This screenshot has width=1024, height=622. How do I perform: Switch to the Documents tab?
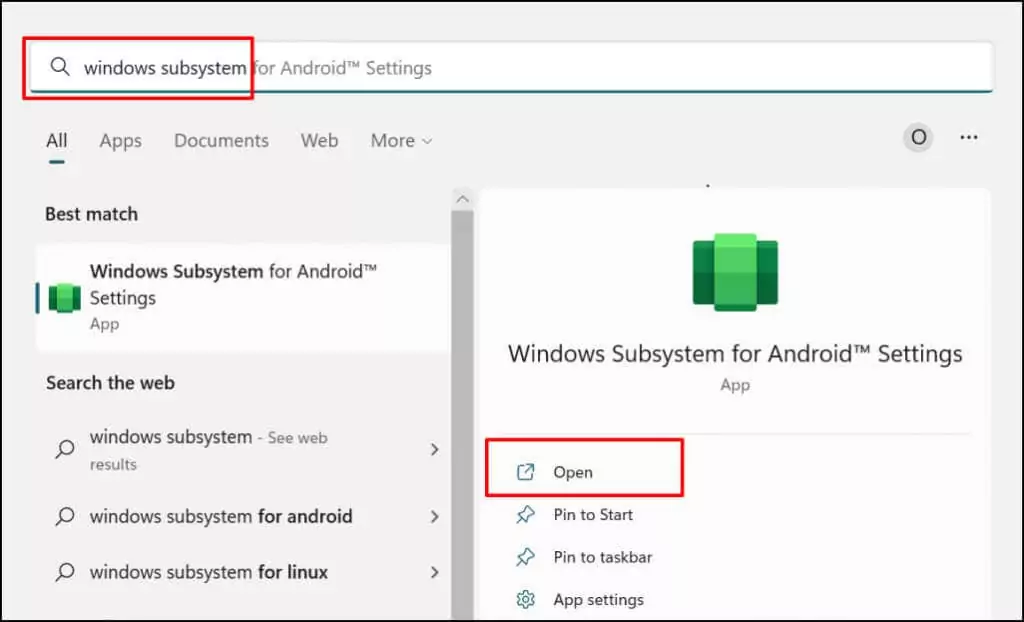(221, 140)
